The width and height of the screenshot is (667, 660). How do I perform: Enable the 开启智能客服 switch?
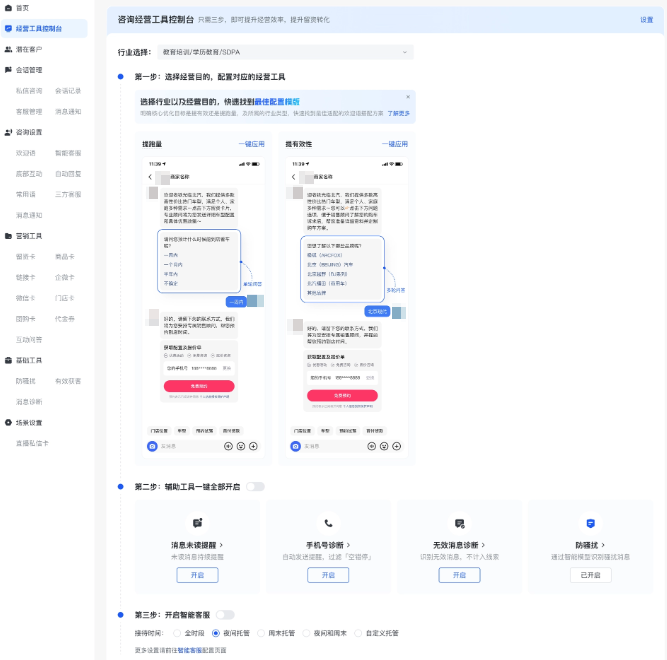225,615
